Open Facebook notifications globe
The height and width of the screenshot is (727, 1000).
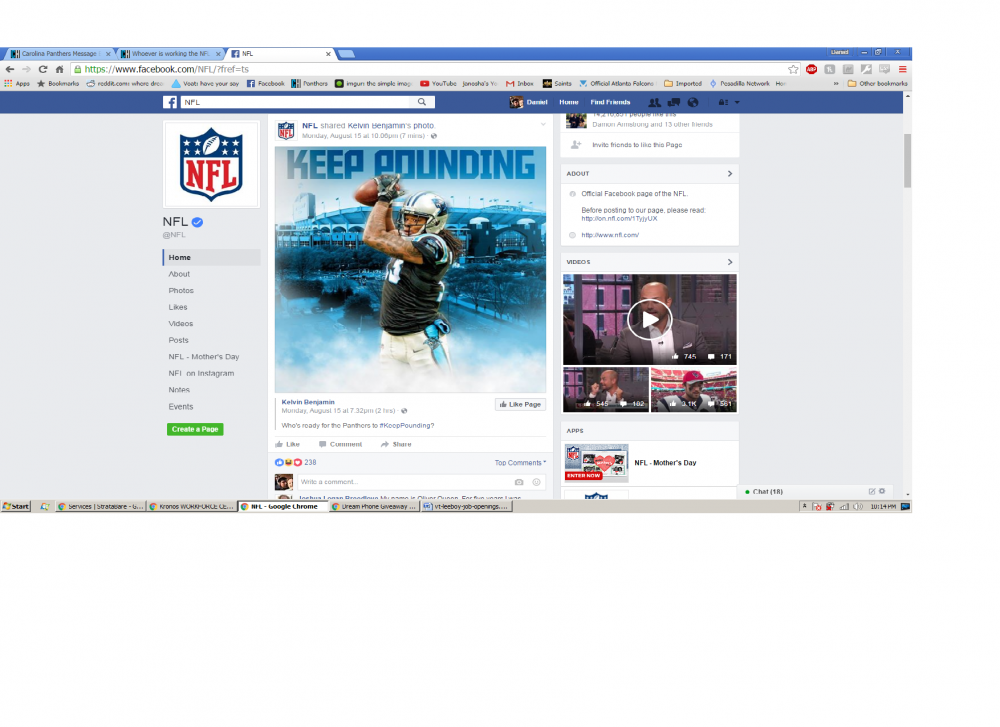[x=693, y=102]
